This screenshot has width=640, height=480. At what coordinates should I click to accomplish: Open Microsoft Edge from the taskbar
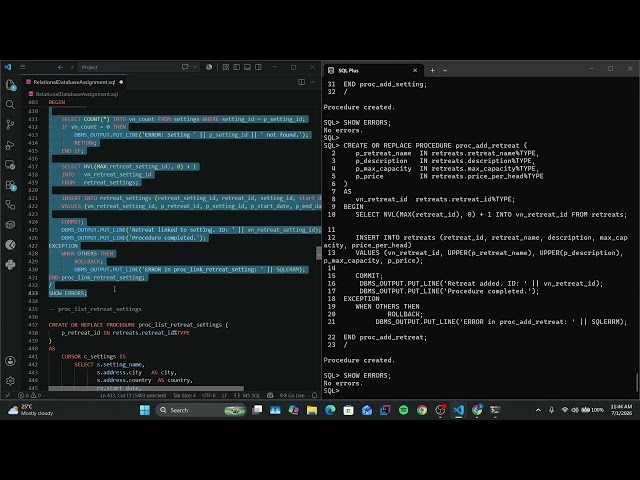tap(330, 410)
